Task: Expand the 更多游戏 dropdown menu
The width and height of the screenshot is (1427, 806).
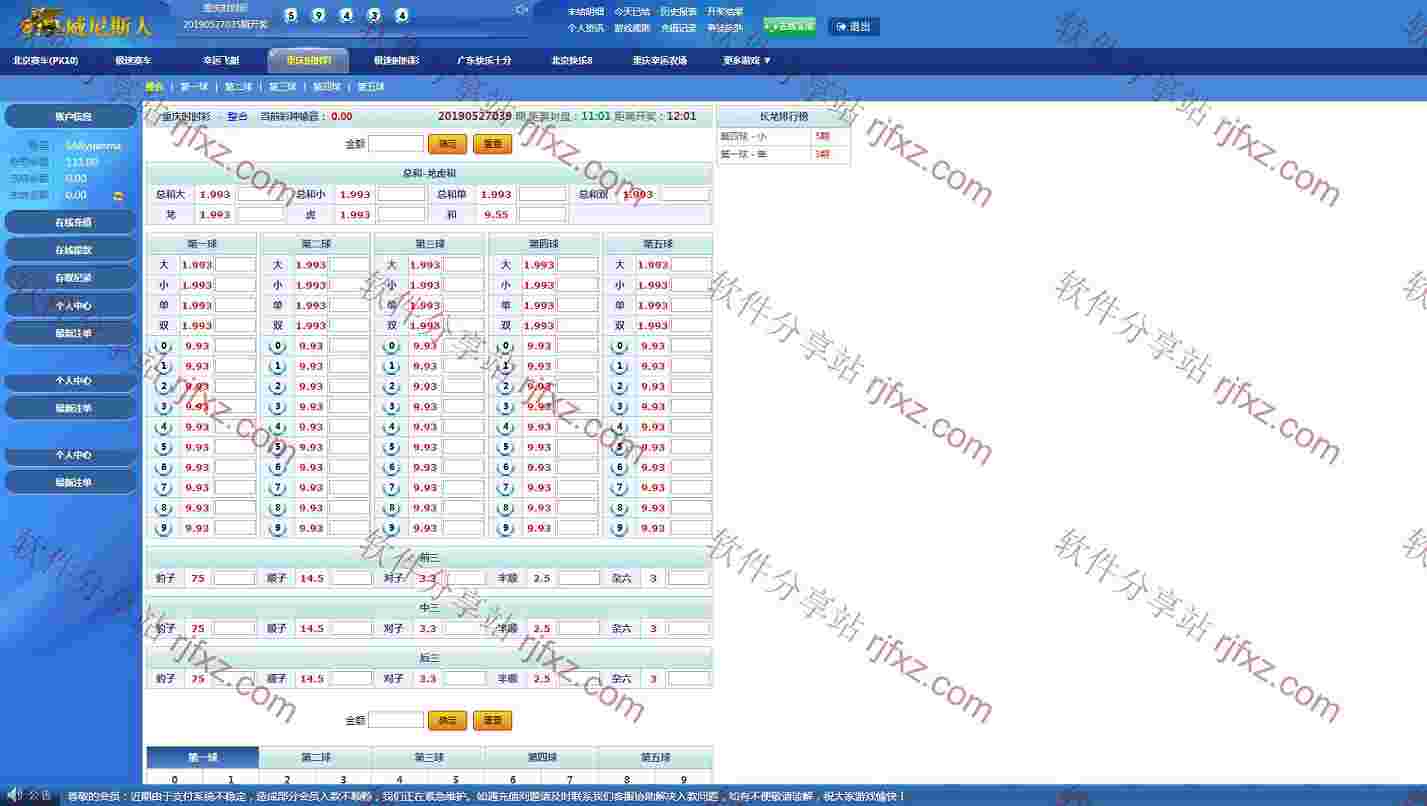Action: (x=747, y=60)
